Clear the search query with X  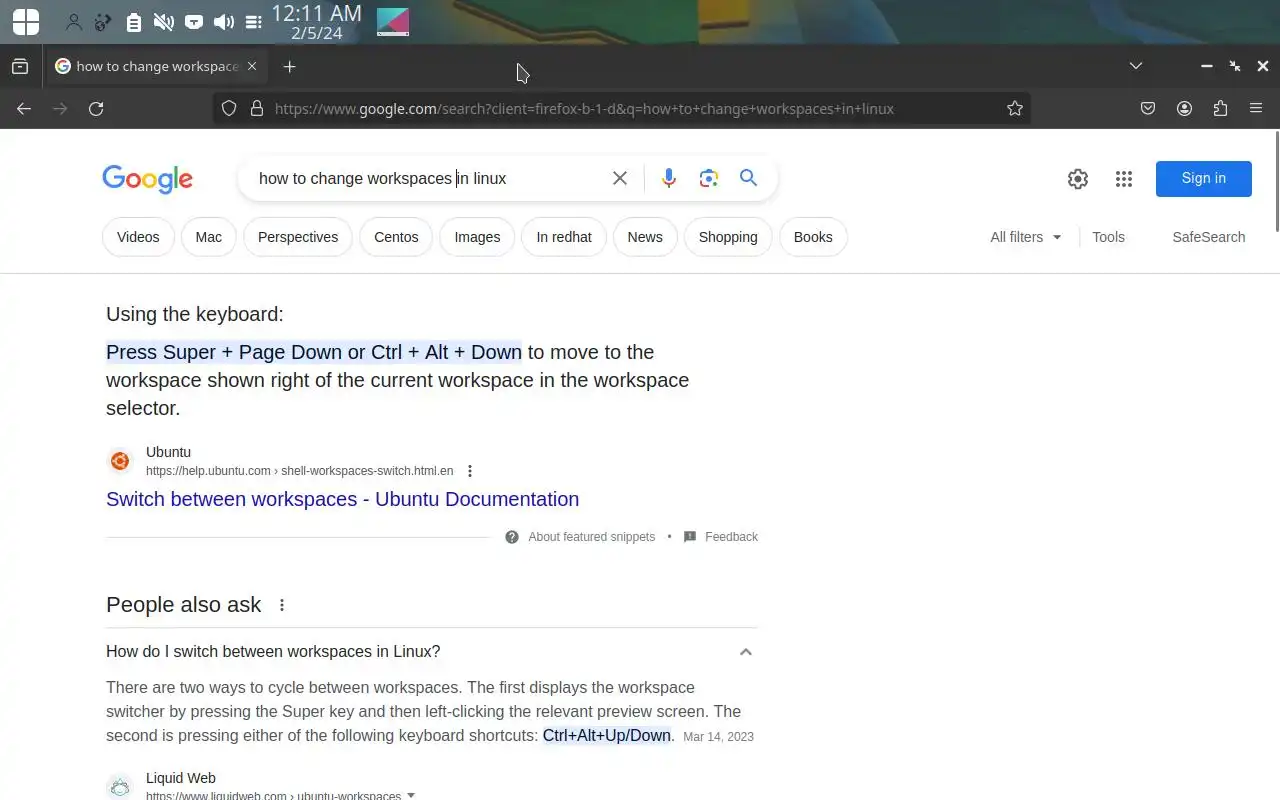[620, 178]
